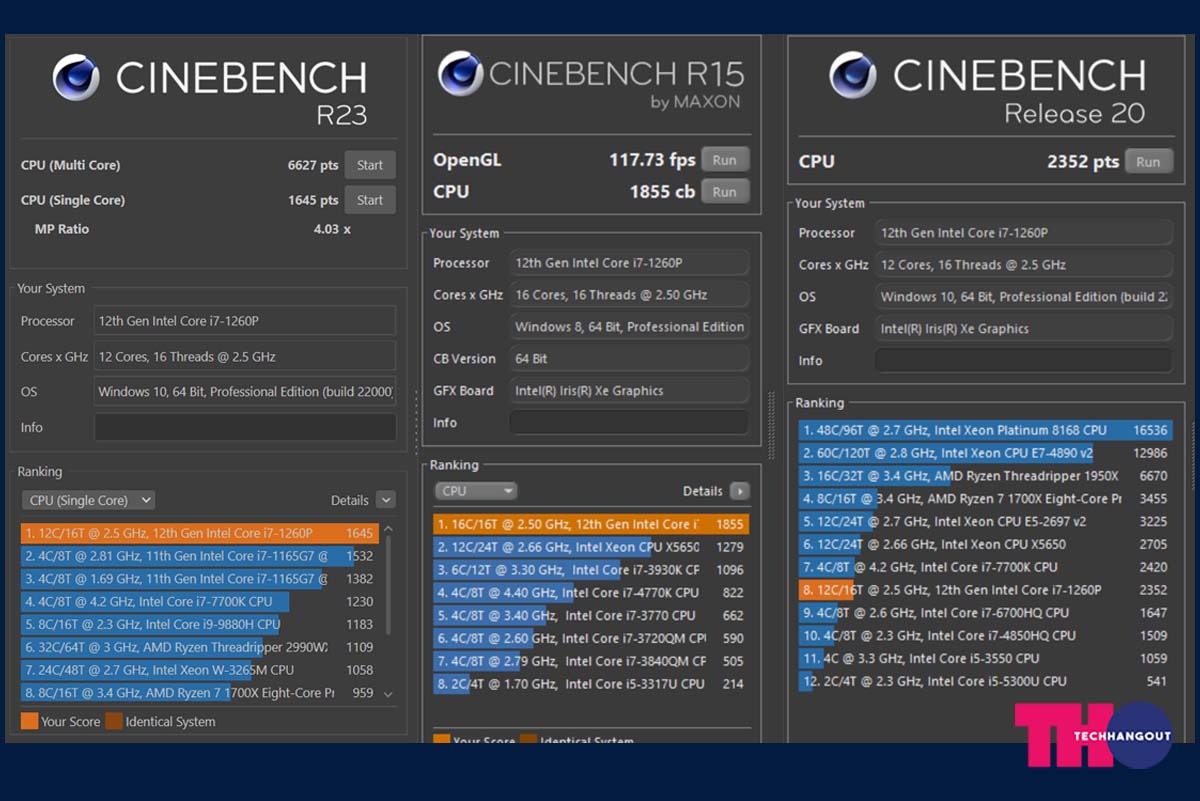Select R20 row 12th Gen i7-1260P score 2352
Viewport: 1200px width, 801px height.
(986, 590)
